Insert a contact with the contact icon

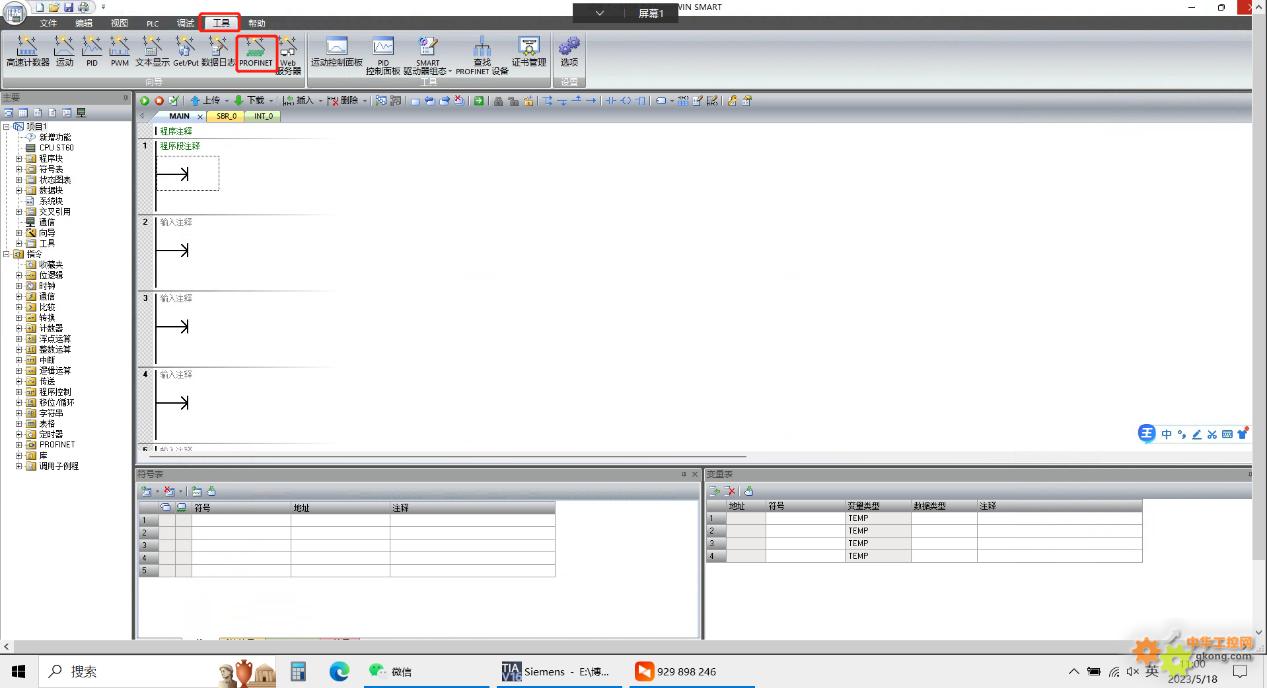pyautogui.click(x=610, y=101)
